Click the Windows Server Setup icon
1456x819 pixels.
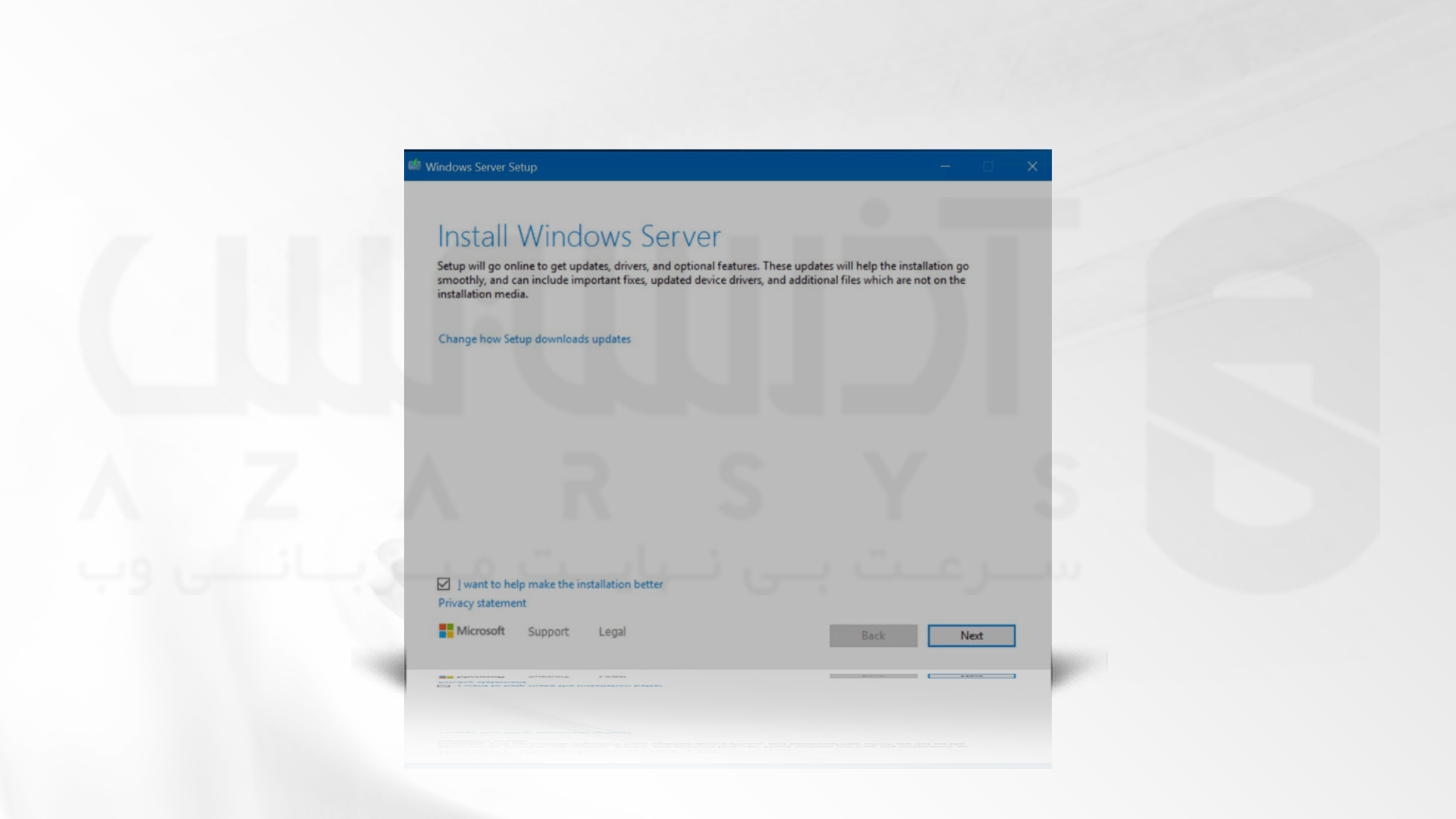[x=415, y=165]
